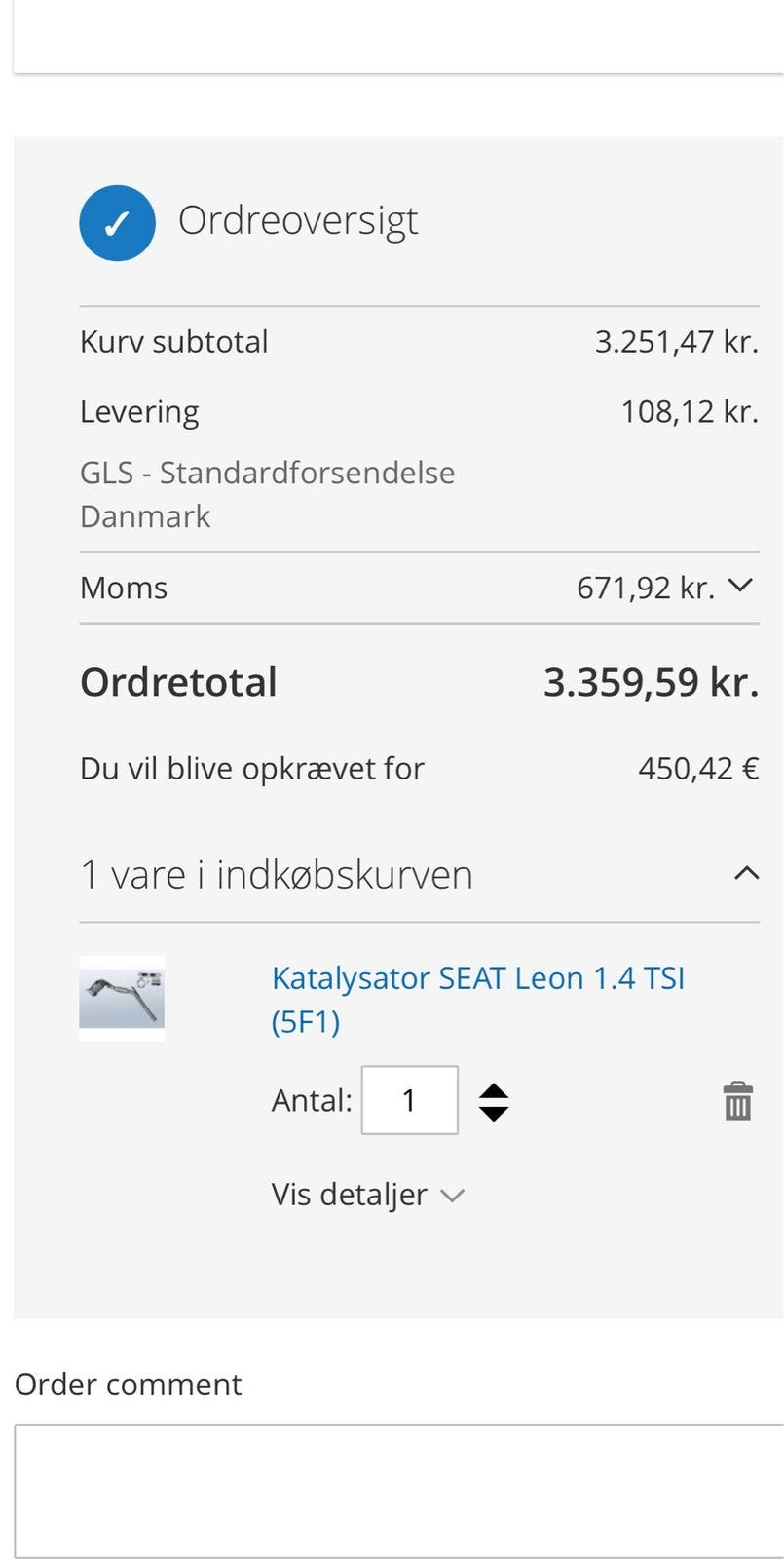Increase Antal with the up arrow
The width and height of the screenshot is (784, 1559).
(494, 1091)
